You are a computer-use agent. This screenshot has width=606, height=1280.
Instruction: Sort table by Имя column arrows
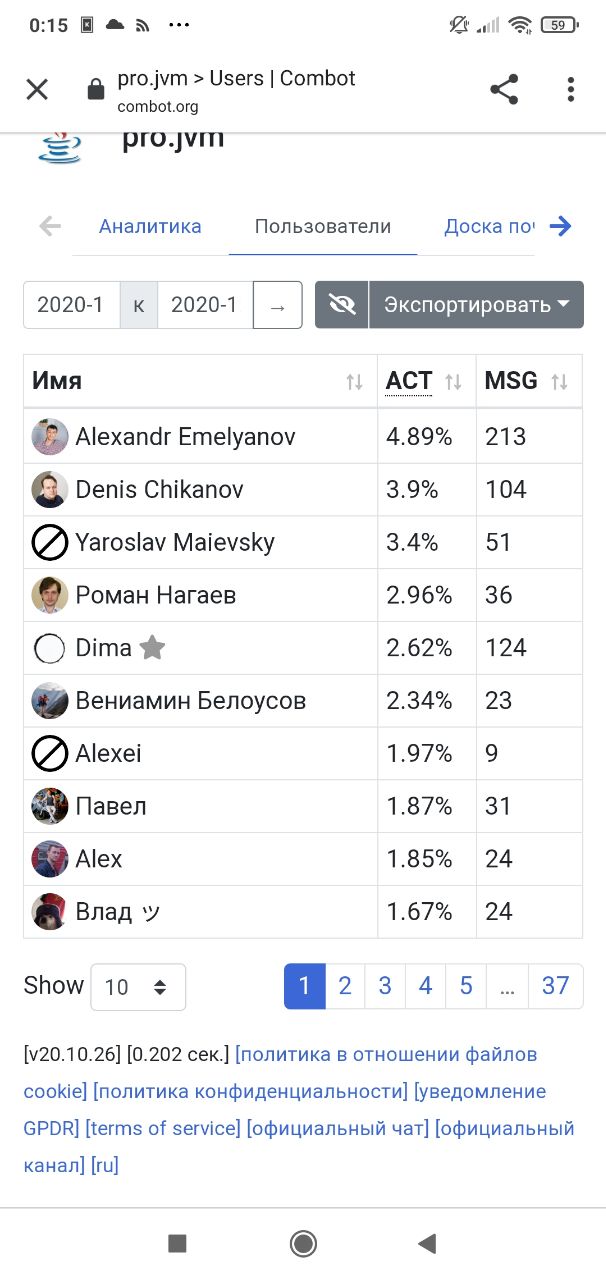click(x=354, y=381)
